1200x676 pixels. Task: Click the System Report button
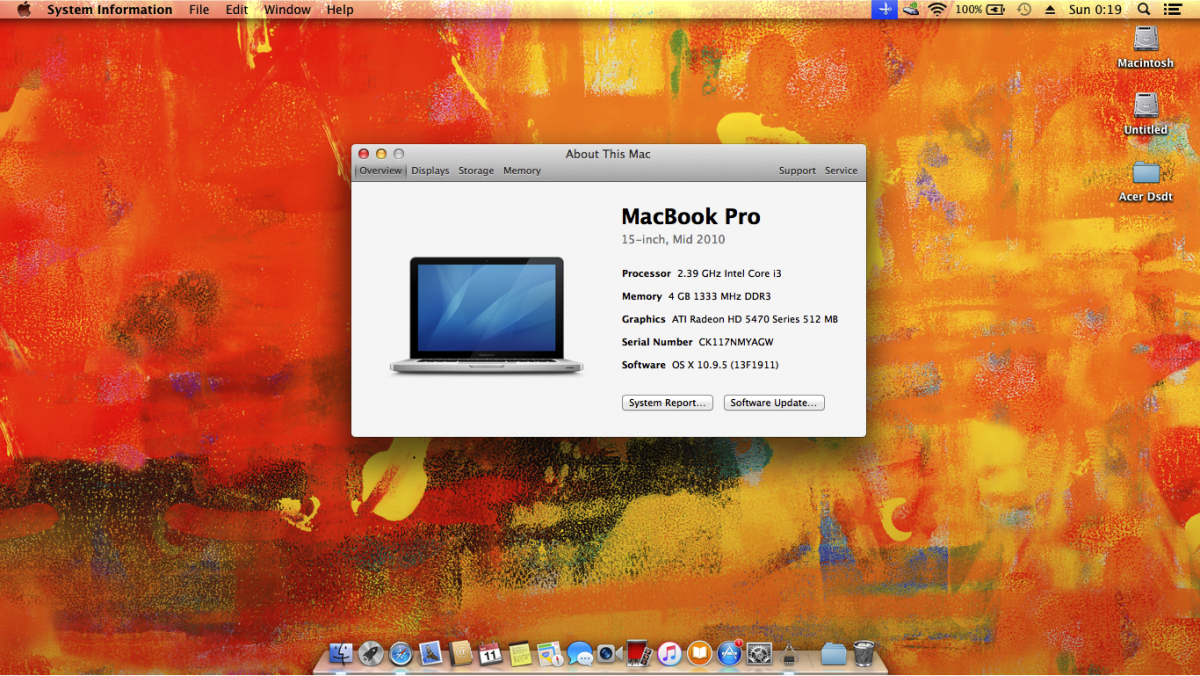[x=668, y=403]
